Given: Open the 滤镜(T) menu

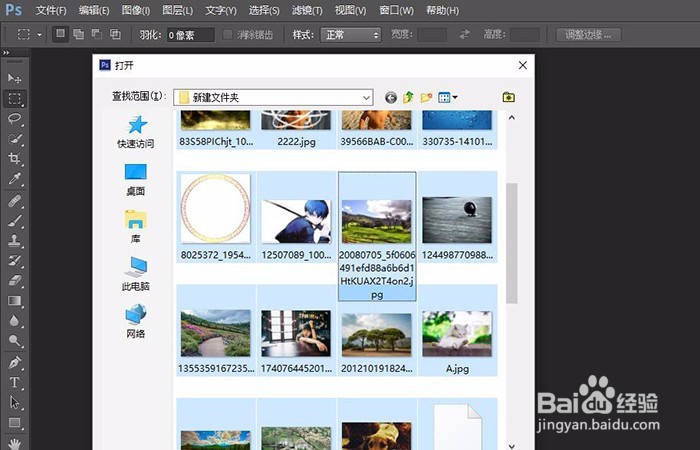Looking at the screenshot, I should point(307,10).
